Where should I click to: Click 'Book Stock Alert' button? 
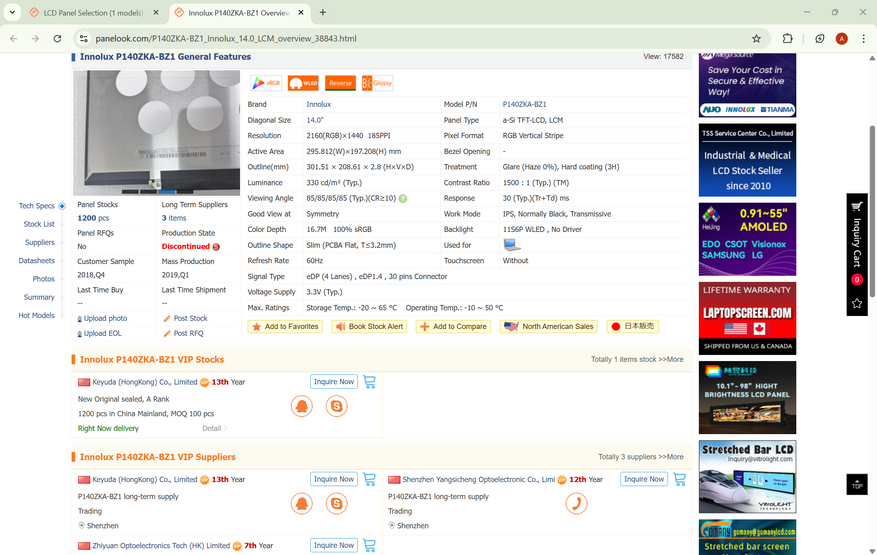click(369, 327)
